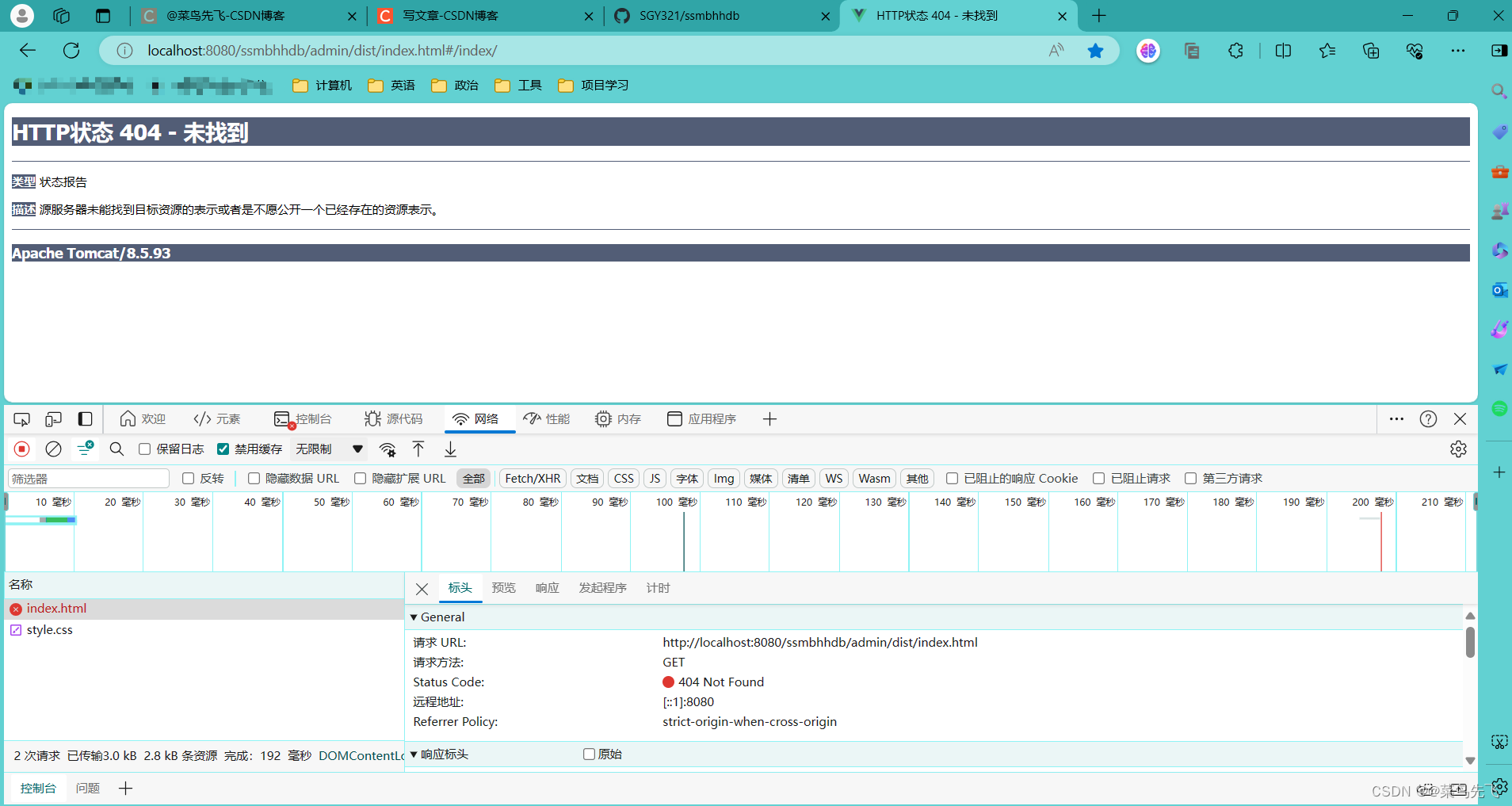
Task: Toggle the 原始 response headers checkbox
Action: pyautogui.click(x=589, y=754)
